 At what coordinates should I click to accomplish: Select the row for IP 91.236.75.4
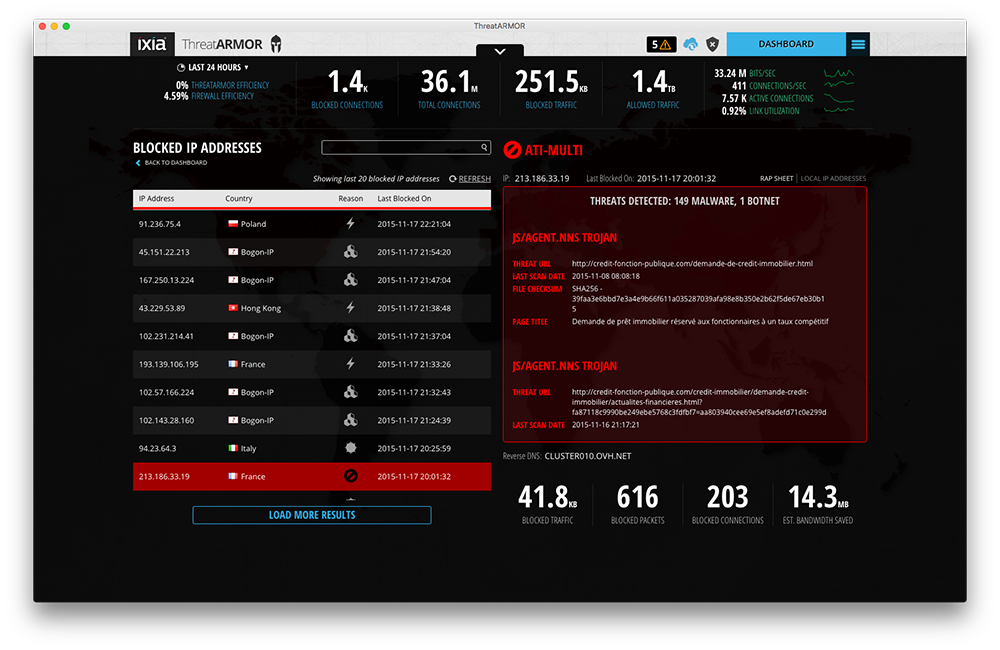312,224
